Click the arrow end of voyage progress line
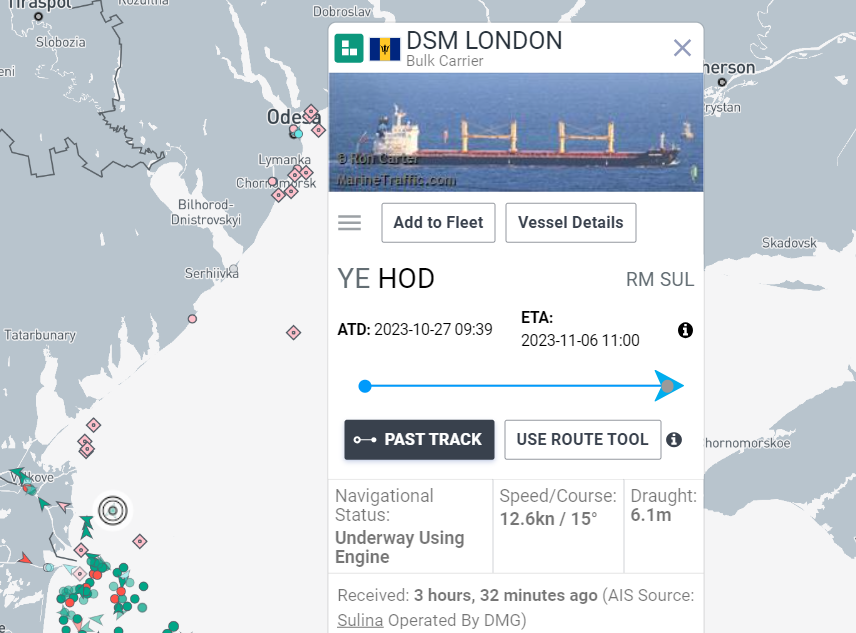856x633 pixels. (668, 386)
